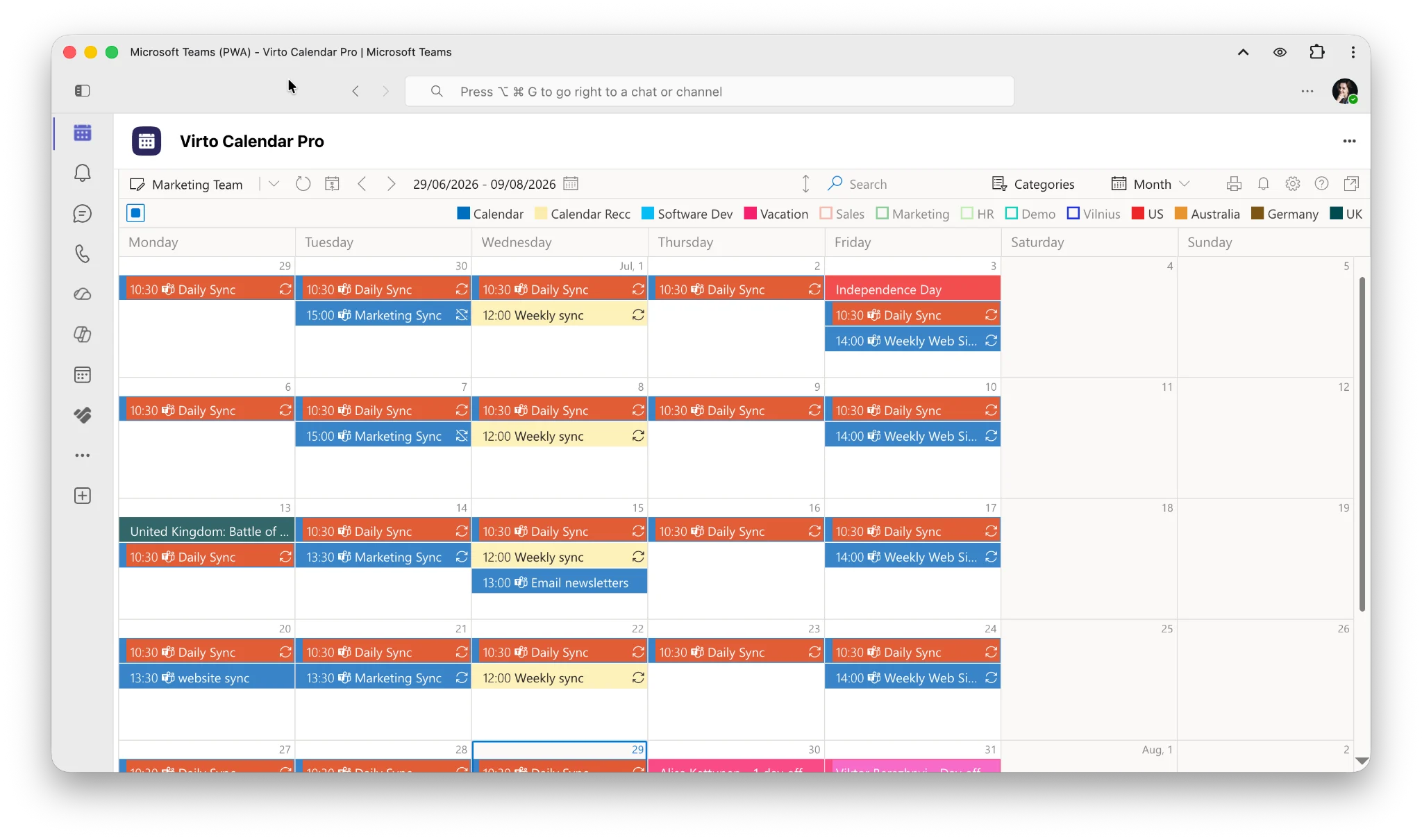Screen dimensions: 1422x840
Task: Toggle Germany category color swatch
Action: click(x=1257, y=213)
